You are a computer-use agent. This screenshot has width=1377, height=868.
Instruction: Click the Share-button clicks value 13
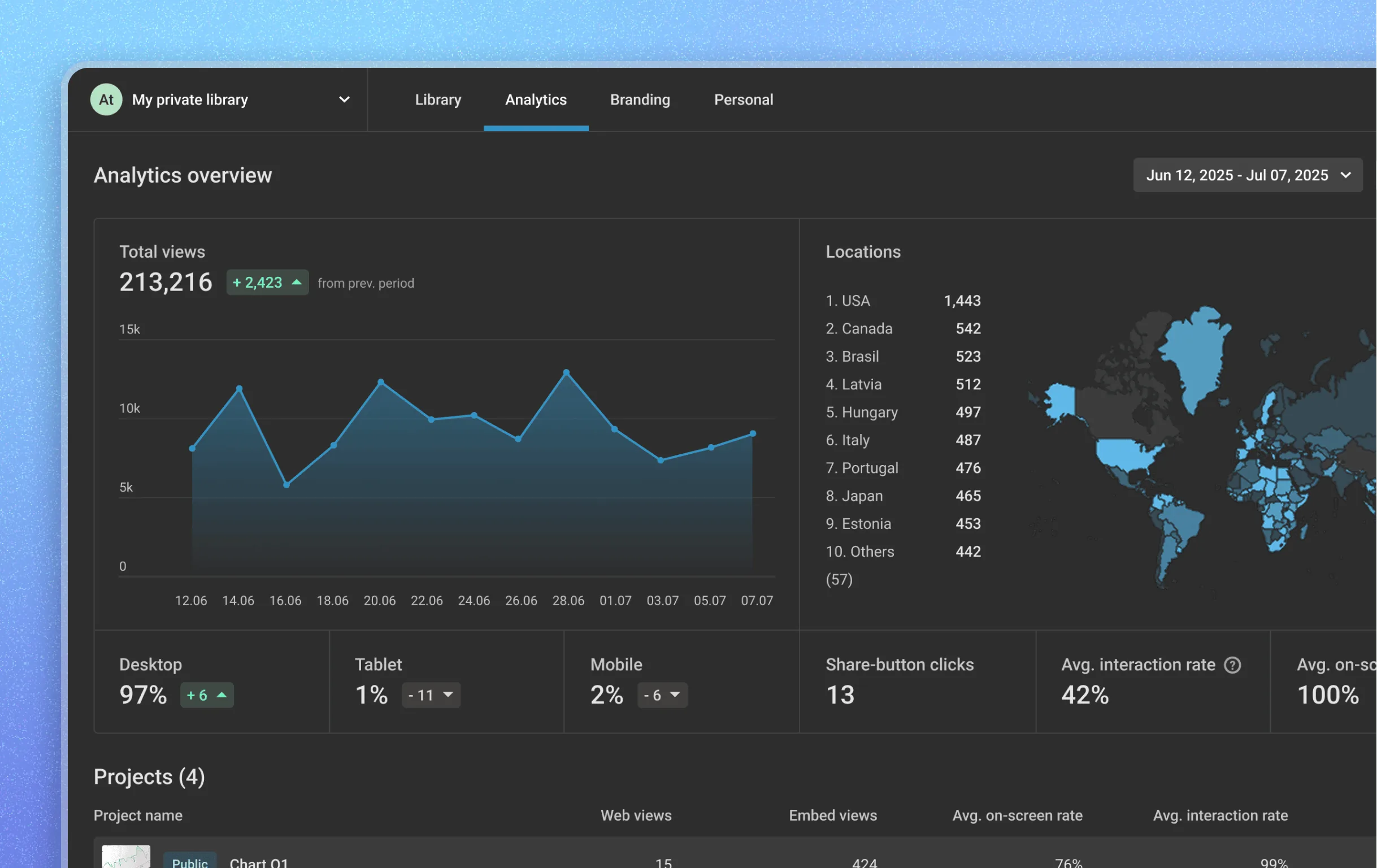point(840,695)
